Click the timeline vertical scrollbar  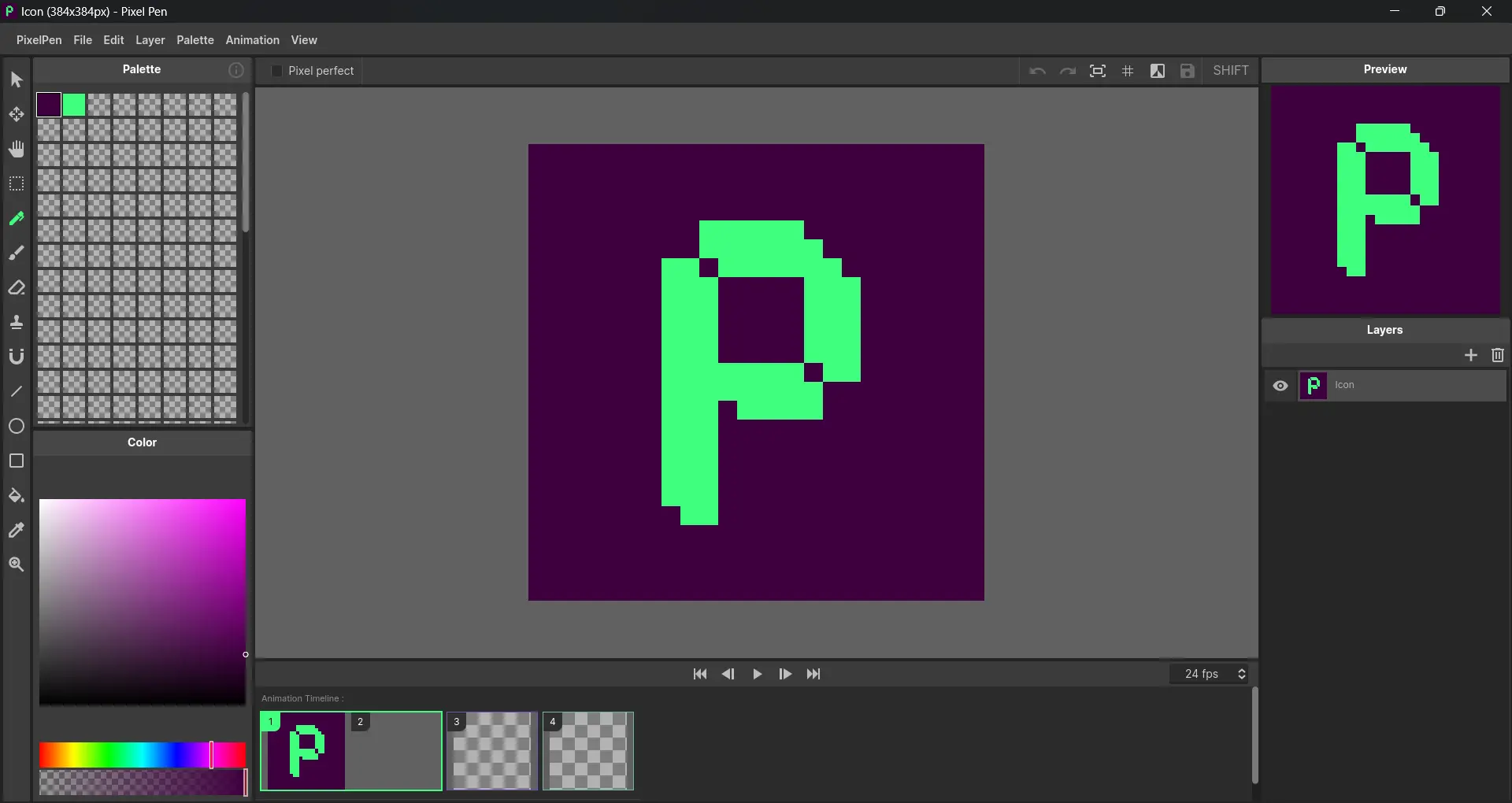coord(1254,735)
